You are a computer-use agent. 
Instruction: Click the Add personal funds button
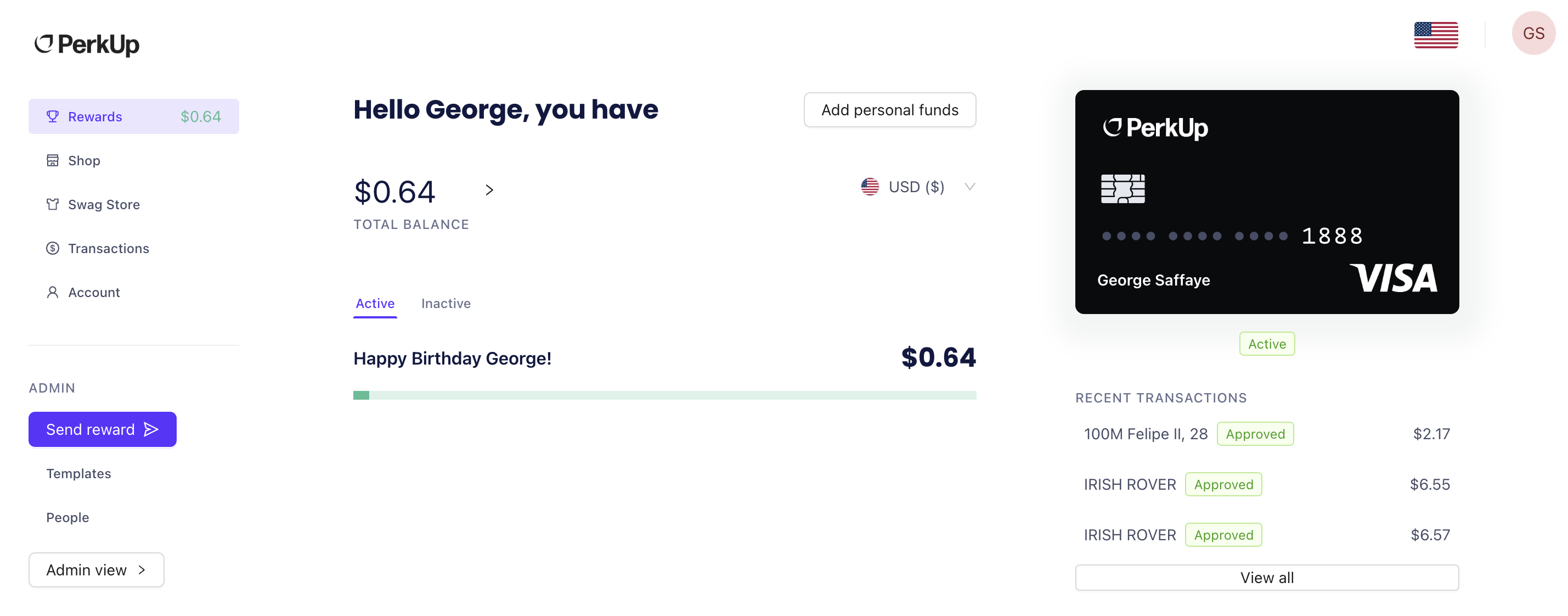[889, 109]
